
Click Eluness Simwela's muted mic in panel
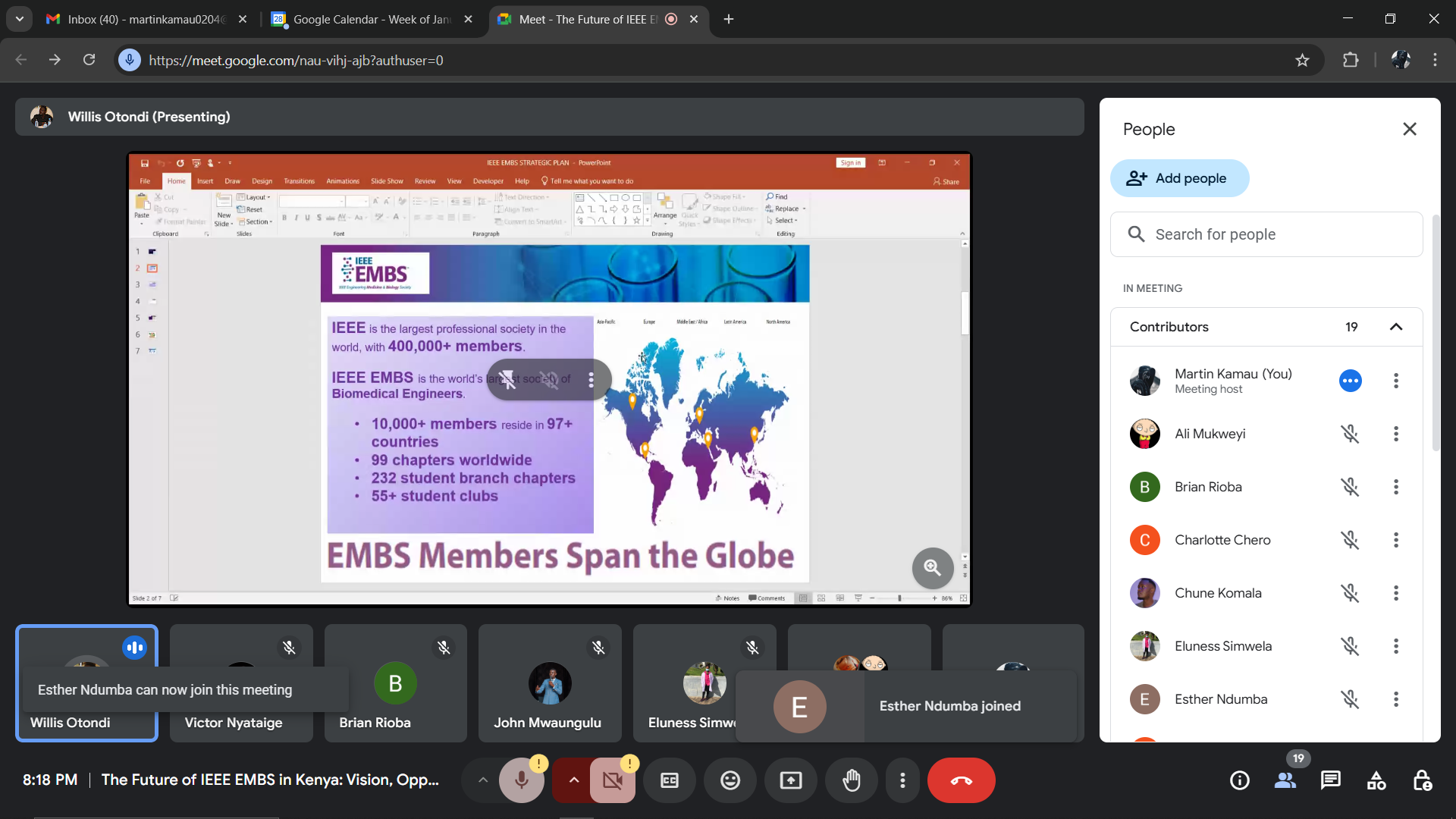pyautogui.click(x=1350, y=646)
